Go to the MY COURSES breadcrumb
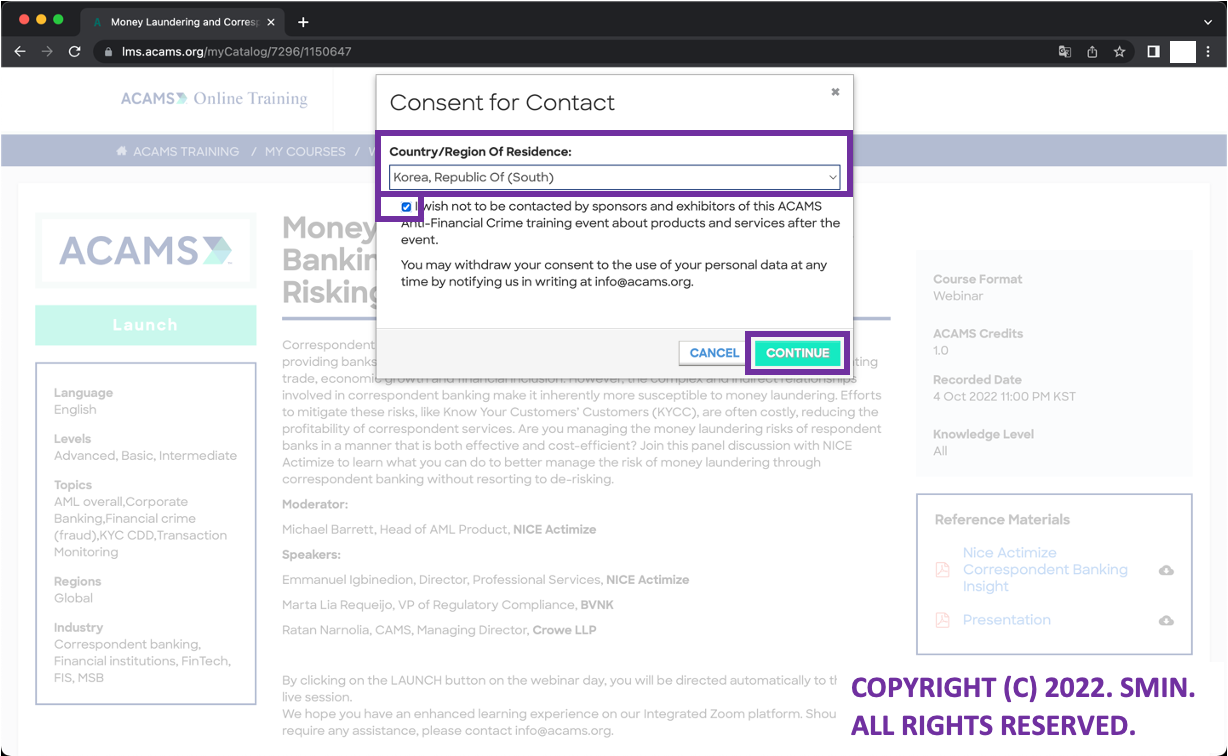The height and width of the screenshot is (756, 1228). (x=305, y=152)
